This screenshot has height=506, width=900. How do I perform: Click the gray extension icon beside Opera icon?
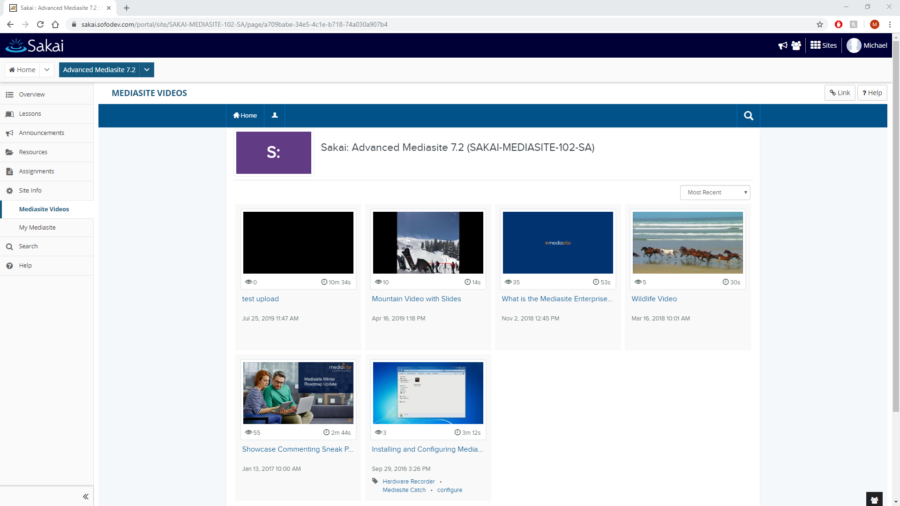(x=854, y=24)
